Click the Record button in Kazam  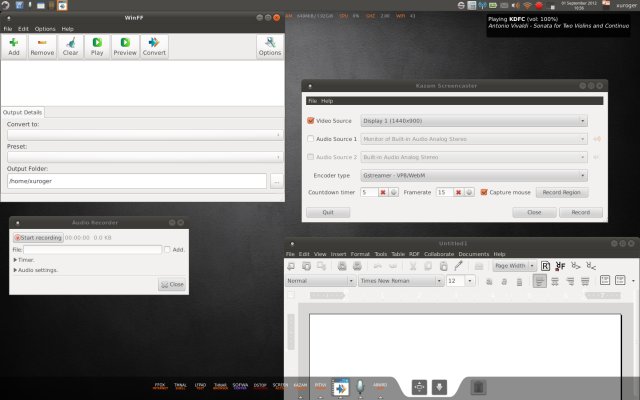pyautogui.click(x=580, y=212)
